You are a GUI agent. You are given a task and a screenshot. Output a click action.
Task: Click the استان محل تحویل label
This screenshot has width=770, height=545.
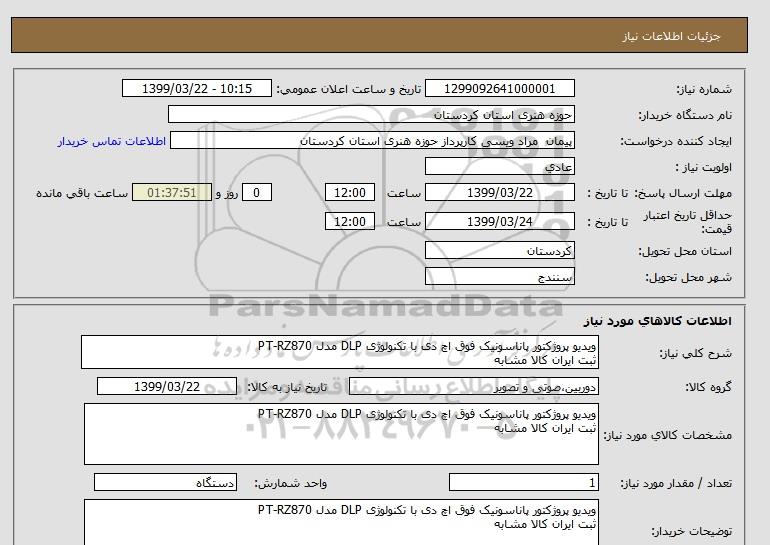(x=685, y=251)
